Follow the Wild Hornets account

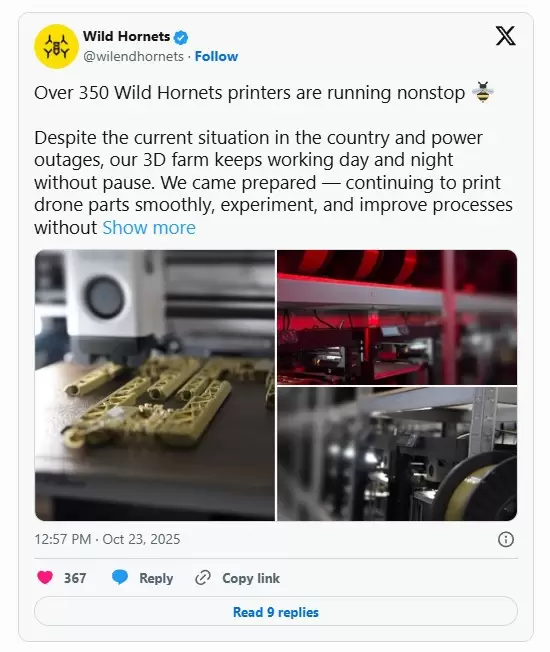point(216,56)
